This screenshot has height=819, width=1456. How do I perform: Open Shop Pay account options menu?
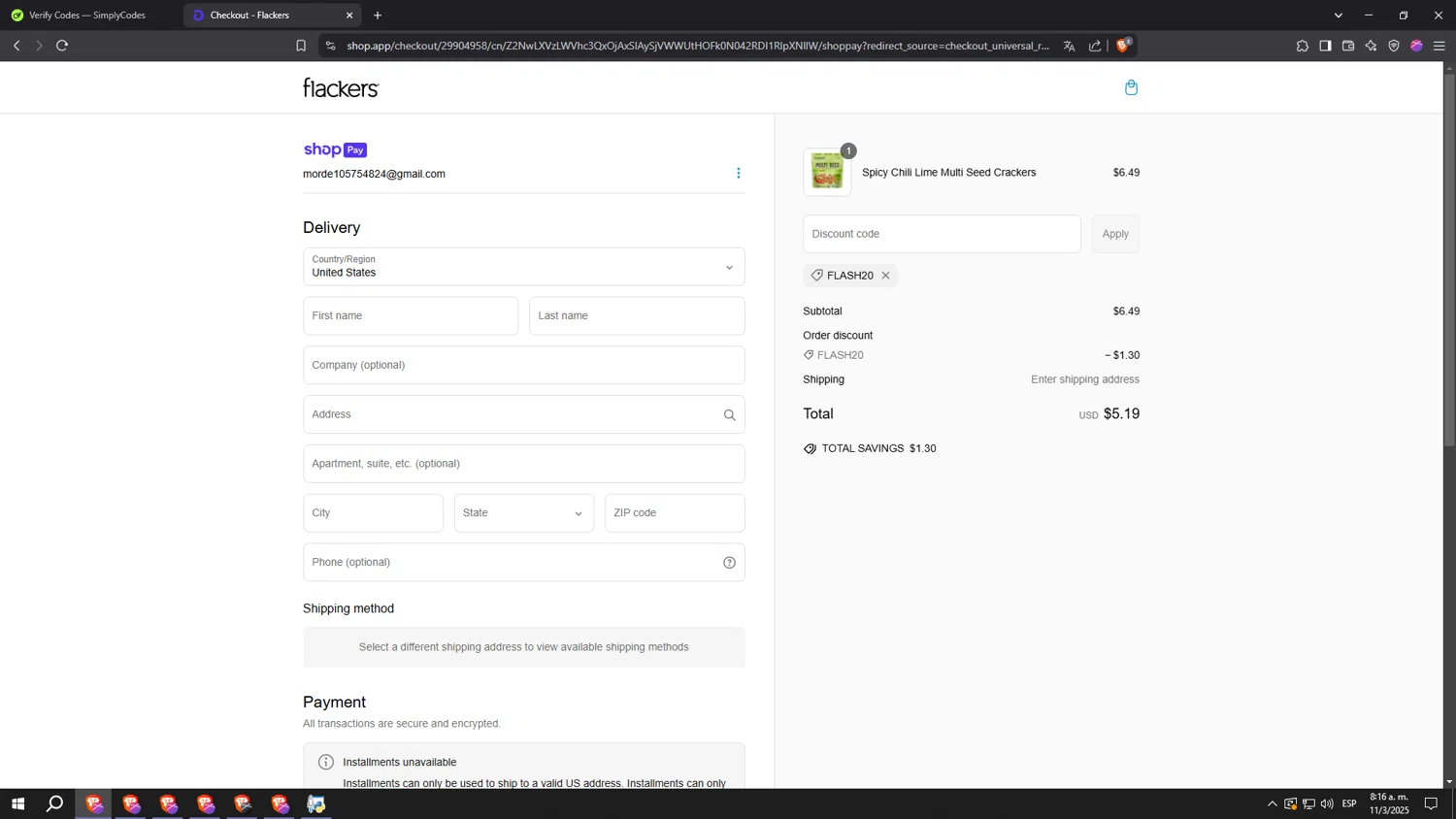[x=738, y=174]
